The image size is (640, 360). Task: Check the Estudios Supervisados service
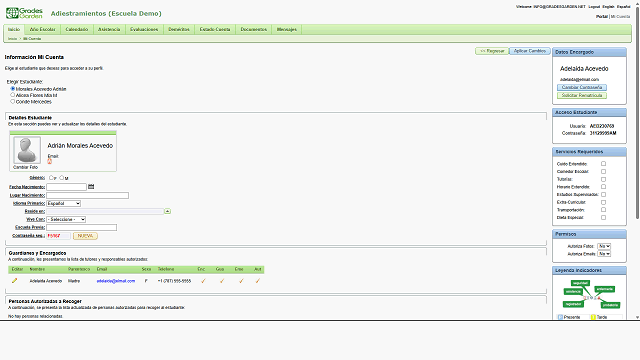603,194
